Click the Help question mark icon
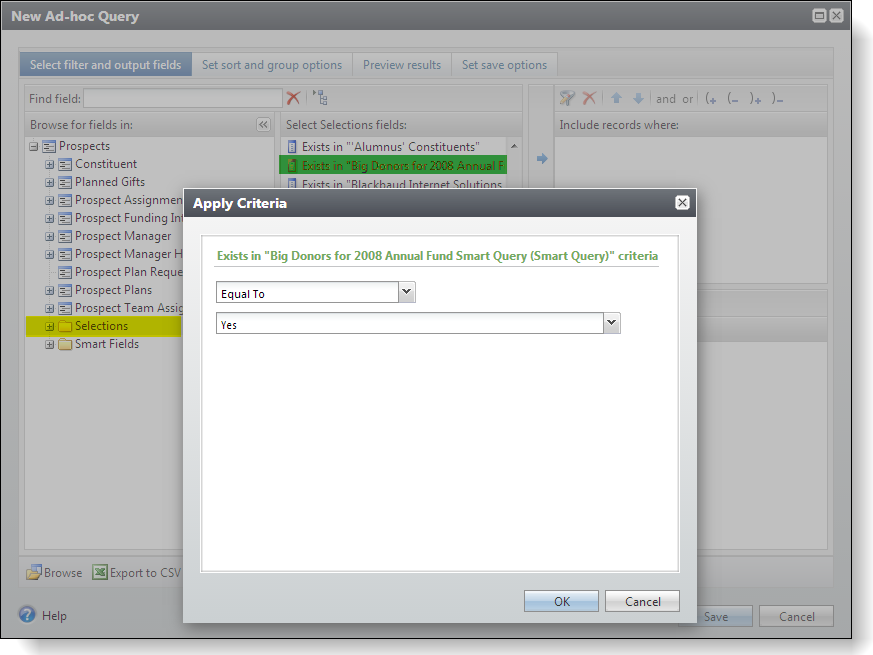 28,615
